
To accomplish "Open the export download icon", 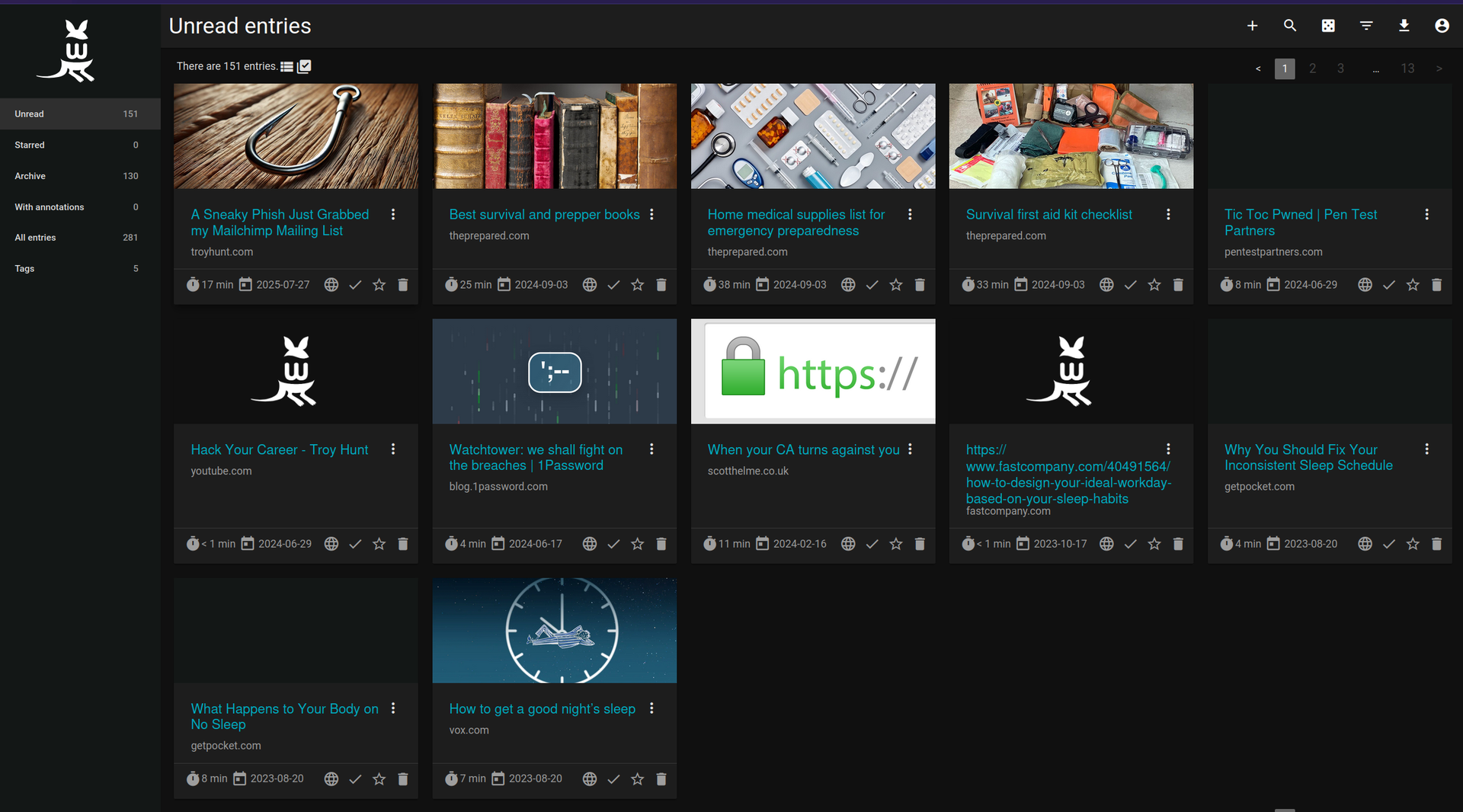I will [x=1404, y=26].
